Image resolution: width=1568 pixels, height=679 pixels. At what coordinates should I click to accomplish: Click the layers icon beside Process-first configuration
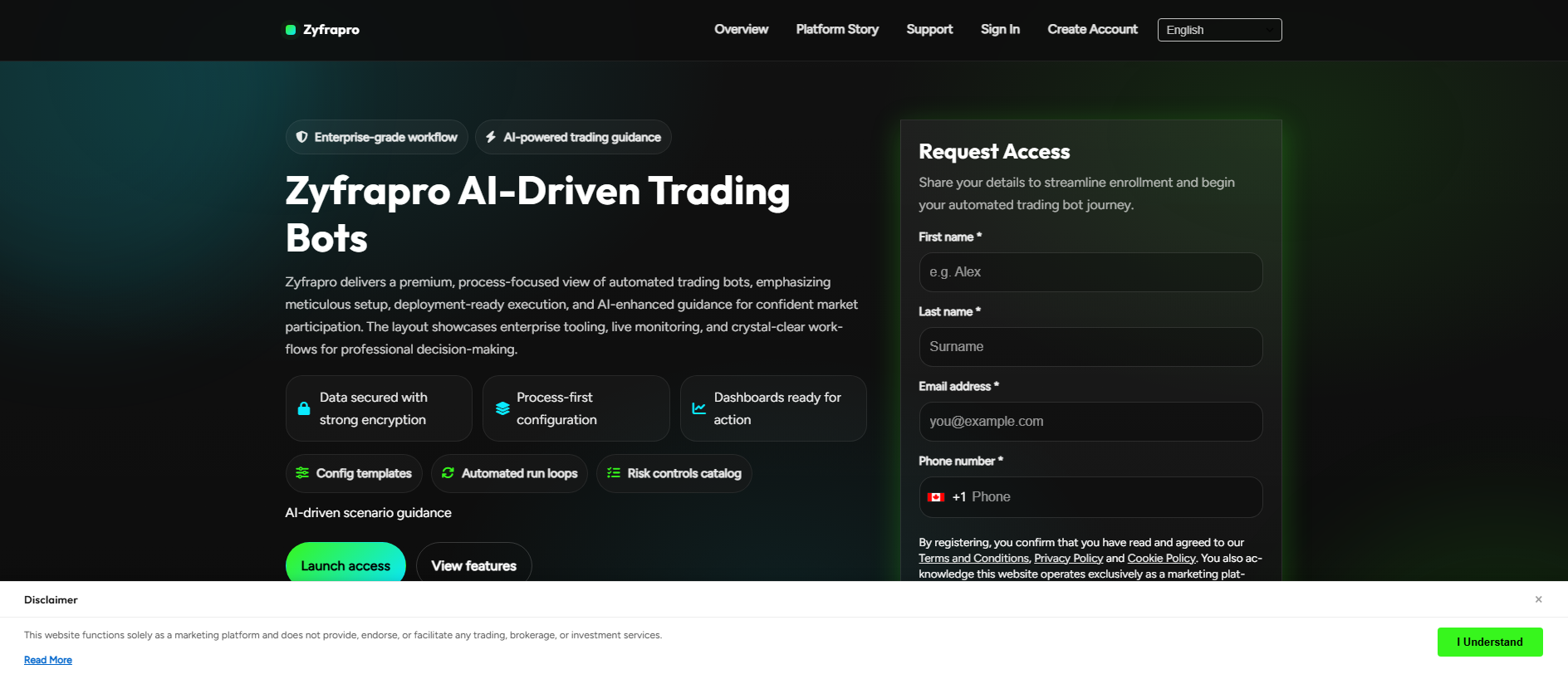click(502, 408)
